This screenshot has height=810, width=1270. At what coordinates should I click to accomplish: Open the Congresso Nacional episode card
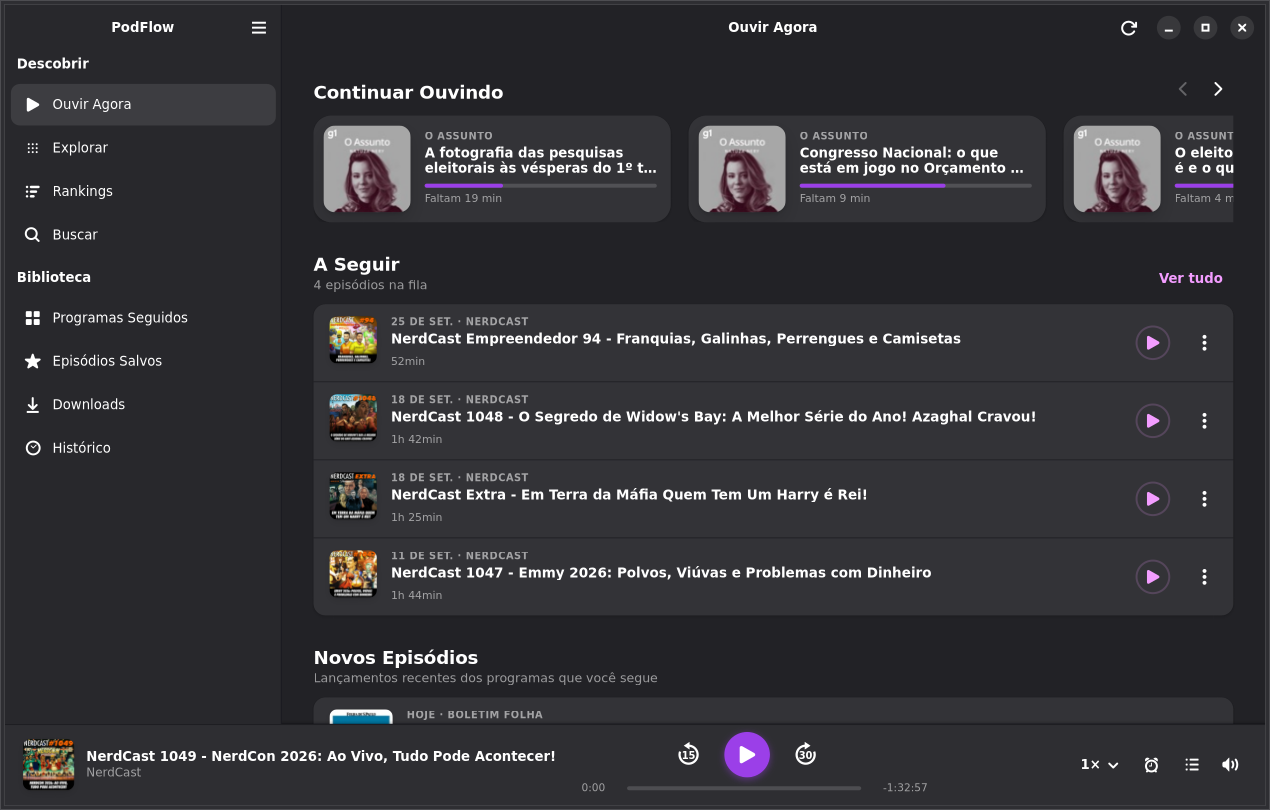(x=867, y=169)
